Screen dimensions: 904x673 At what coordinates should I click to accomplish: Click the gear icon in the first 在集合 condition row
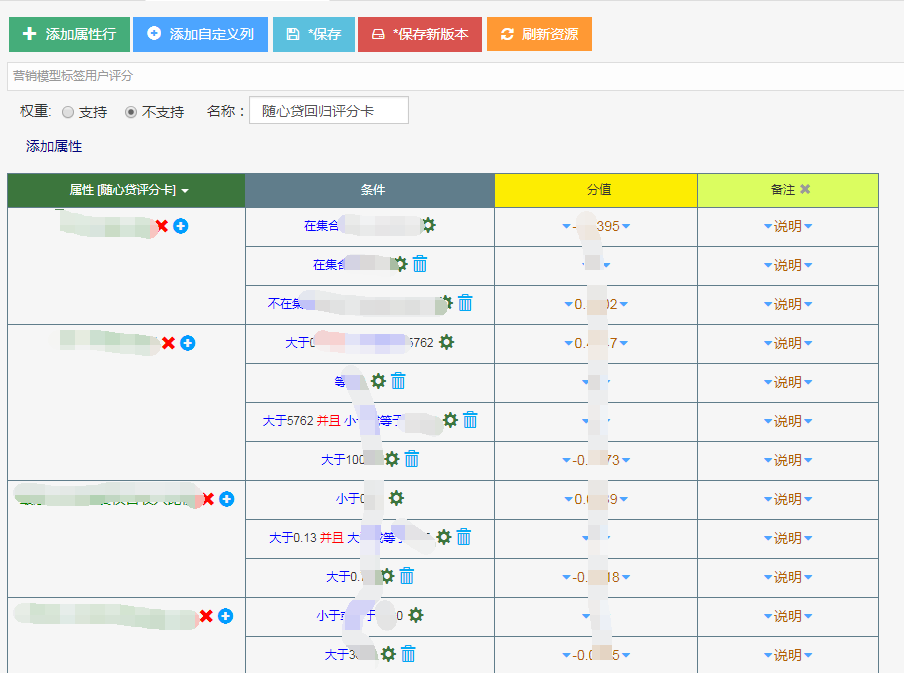click(x=428, y=225)
